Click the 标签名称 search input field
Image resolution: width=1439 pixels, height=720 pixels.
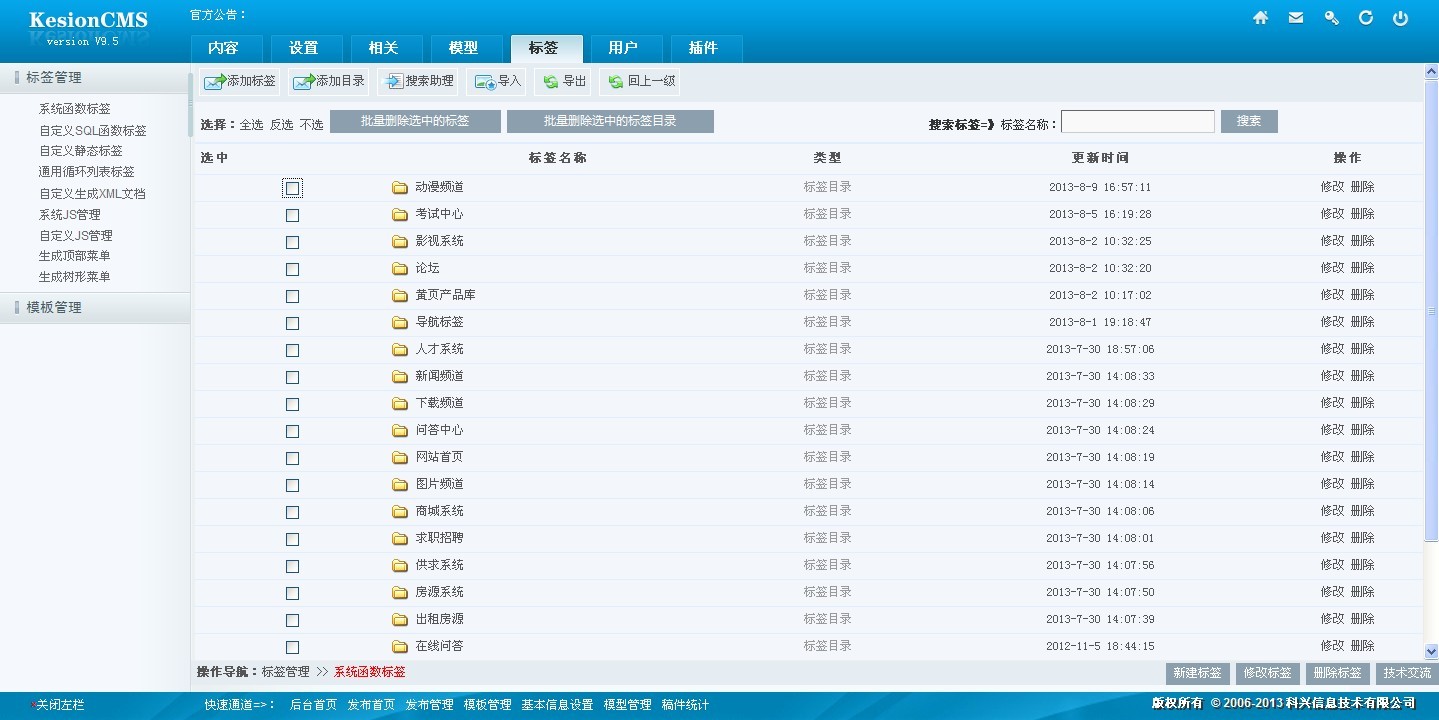pyautogui.click(x=1138, y=121)
